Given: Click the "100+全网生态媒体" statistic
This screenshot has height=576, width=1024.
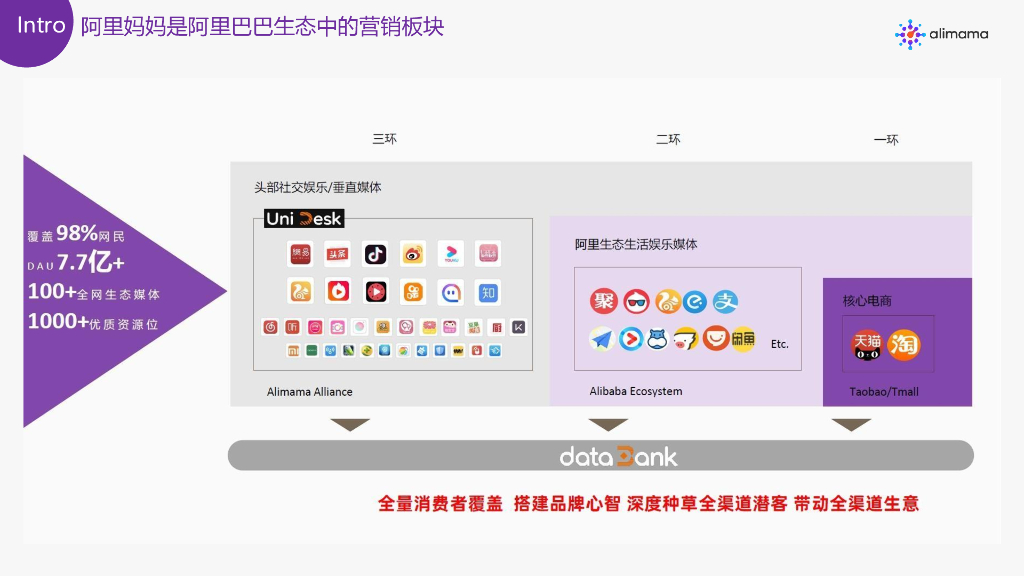Looking at the screenshot, I should coord(93,292).
